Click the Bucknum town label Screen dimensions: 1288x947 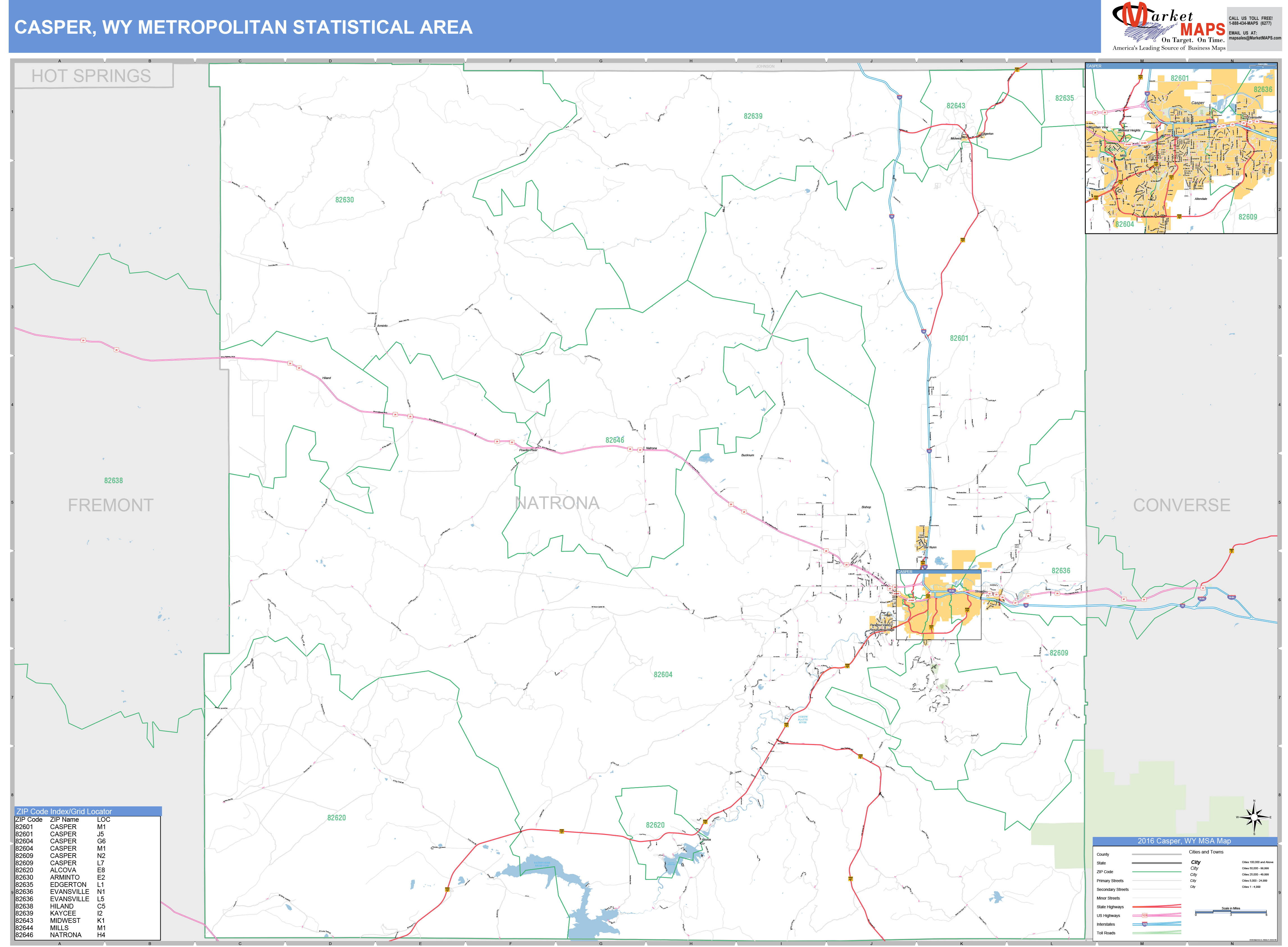point(747,456)
